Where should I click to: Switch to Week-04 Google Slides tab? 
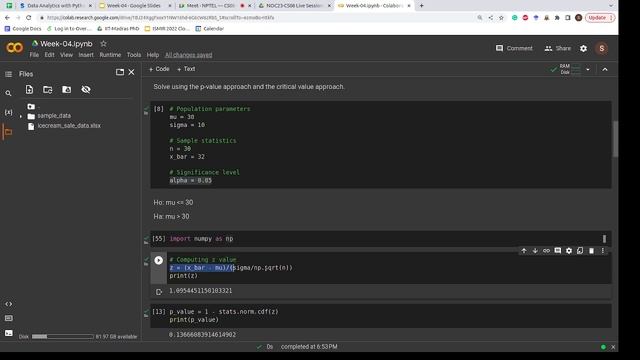click(x=136, y=6)
